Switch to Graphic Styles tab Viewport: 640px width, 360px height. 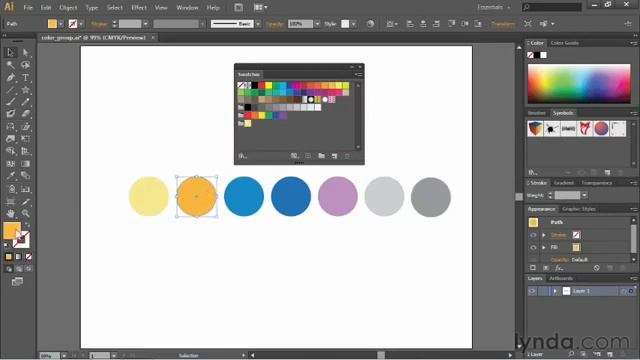click(579, 209)
